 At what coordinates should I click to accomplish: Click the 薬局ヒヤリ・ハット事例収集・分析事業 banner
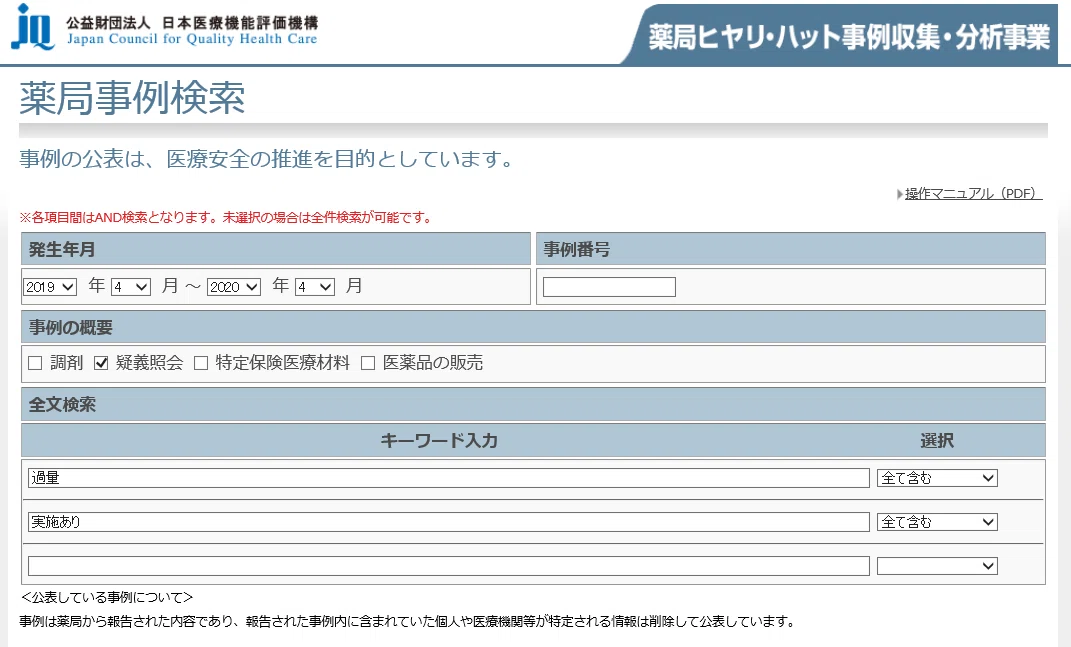coord(848,37)
